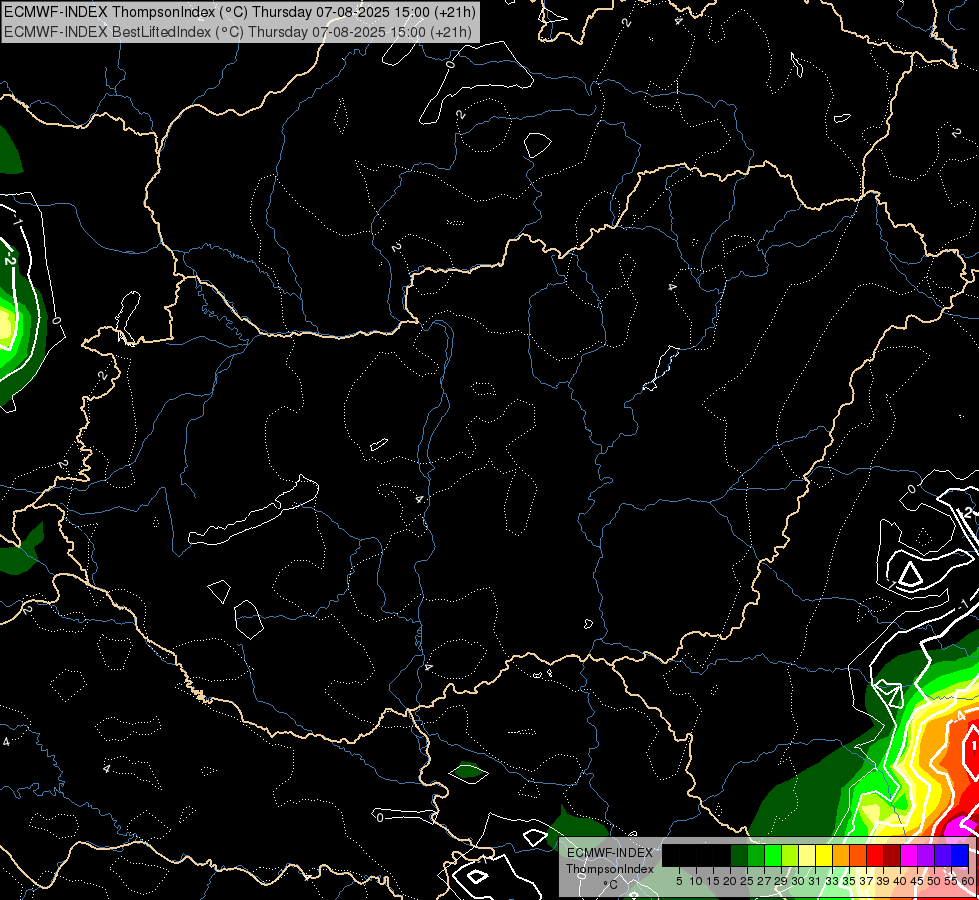979x900 pixels.
Task: Click the legend unit '°C'
Action: (611, 885)
